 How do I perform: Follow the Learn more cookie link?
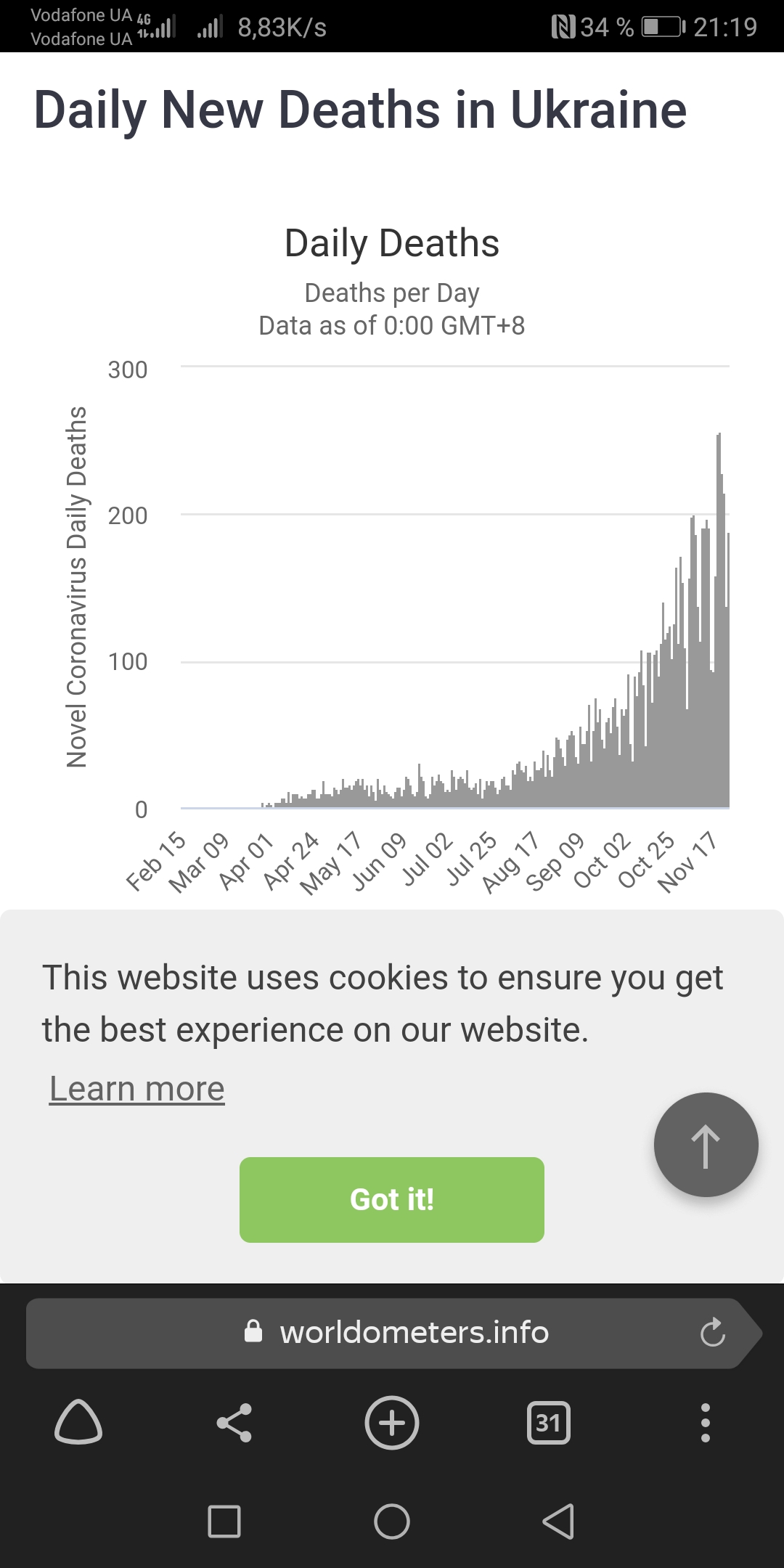pos(137,1089)
